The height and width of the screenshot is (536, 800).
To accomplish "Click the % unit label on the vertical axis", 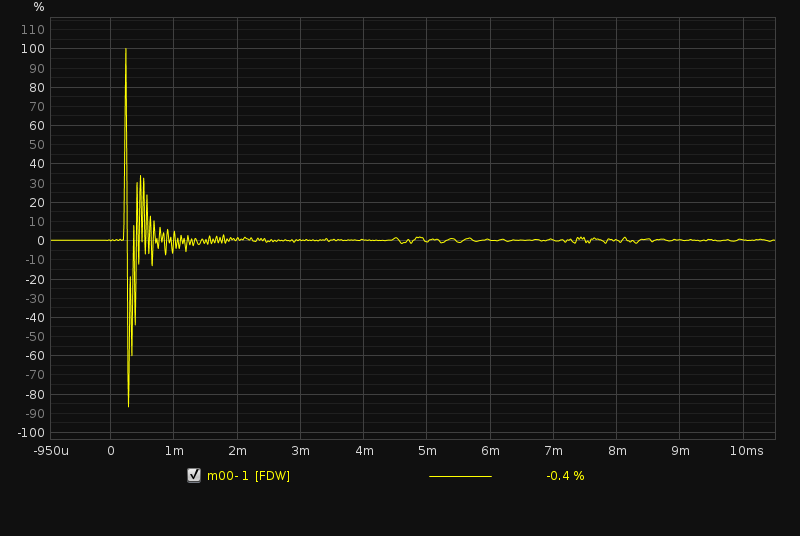I will 39,7.
